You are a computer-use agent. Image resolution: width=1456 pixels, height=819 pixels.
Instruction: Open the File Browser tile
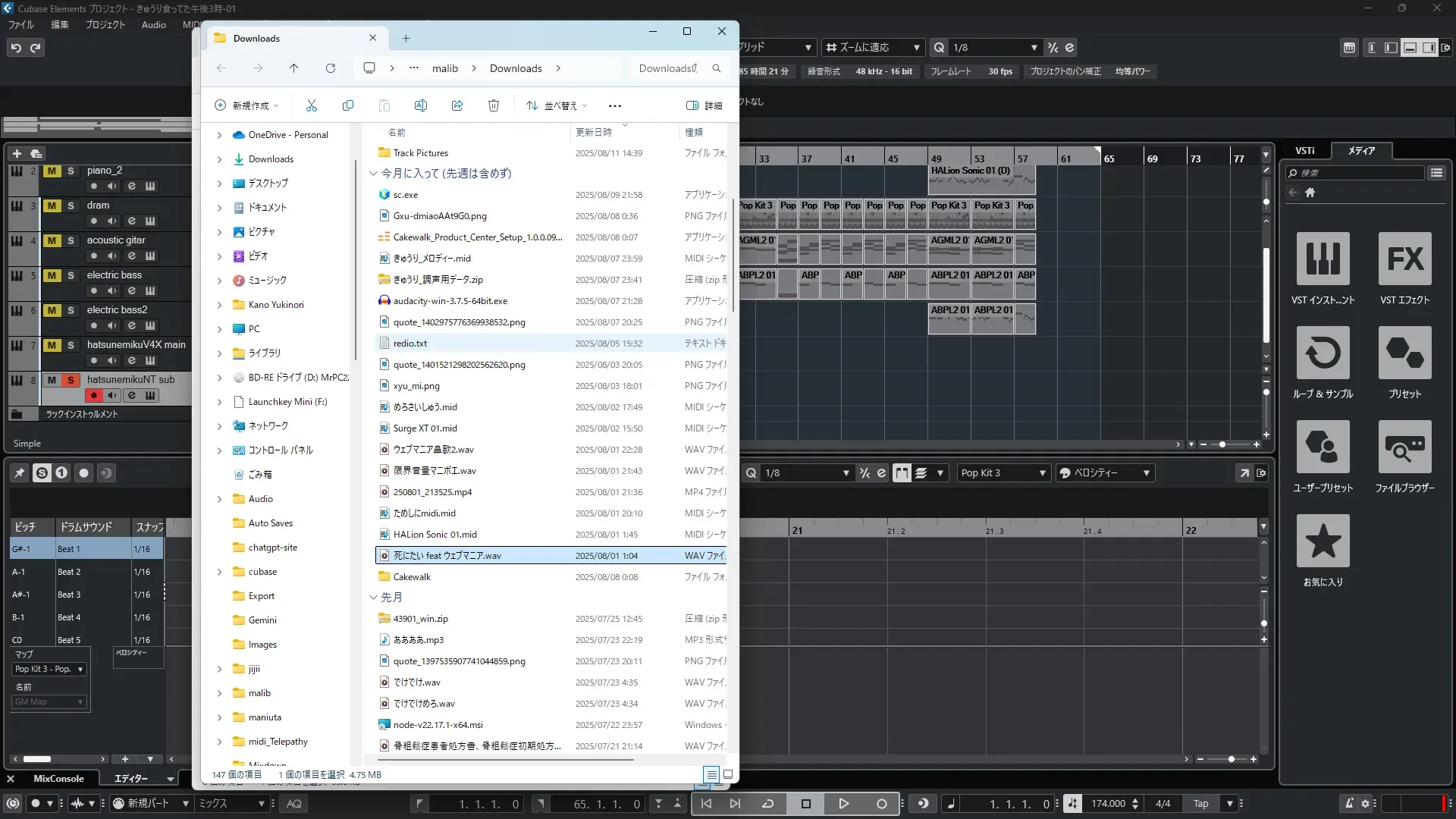pyautogui.click(x=1404, y=447)
